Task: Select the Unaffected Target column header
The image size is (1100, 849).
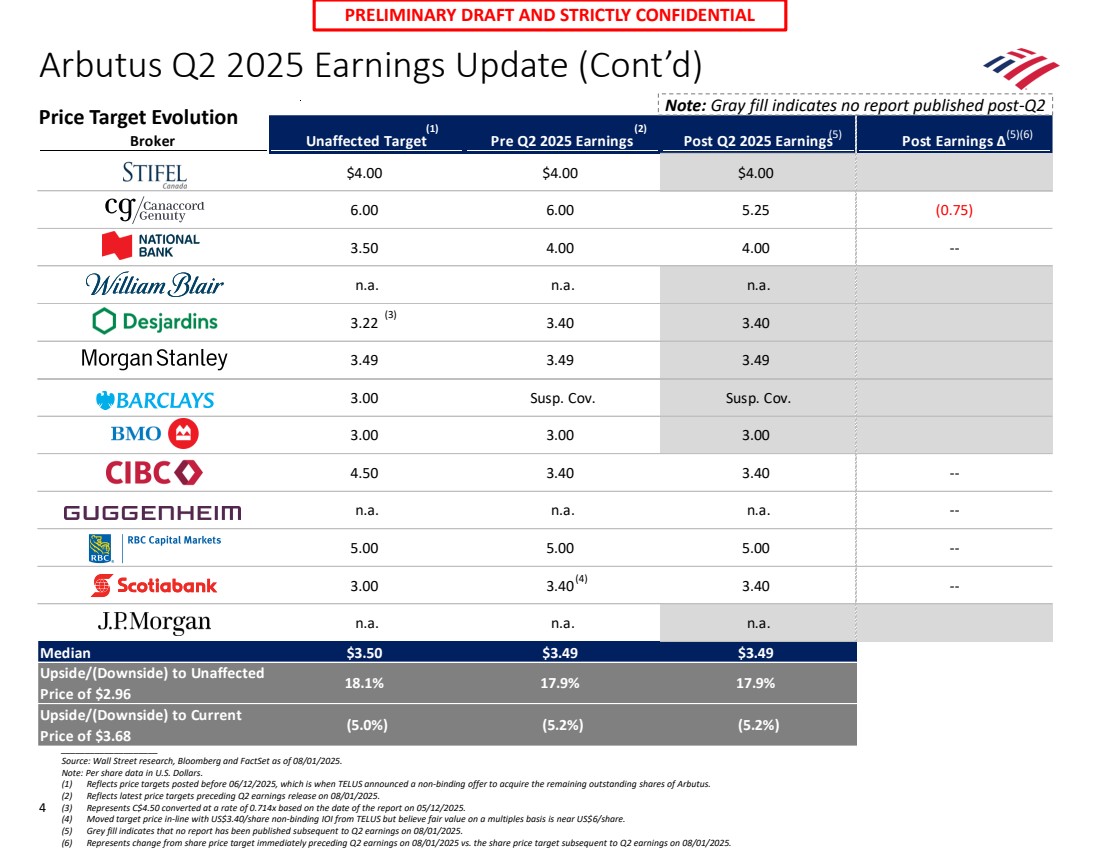Action: [366, 140]
